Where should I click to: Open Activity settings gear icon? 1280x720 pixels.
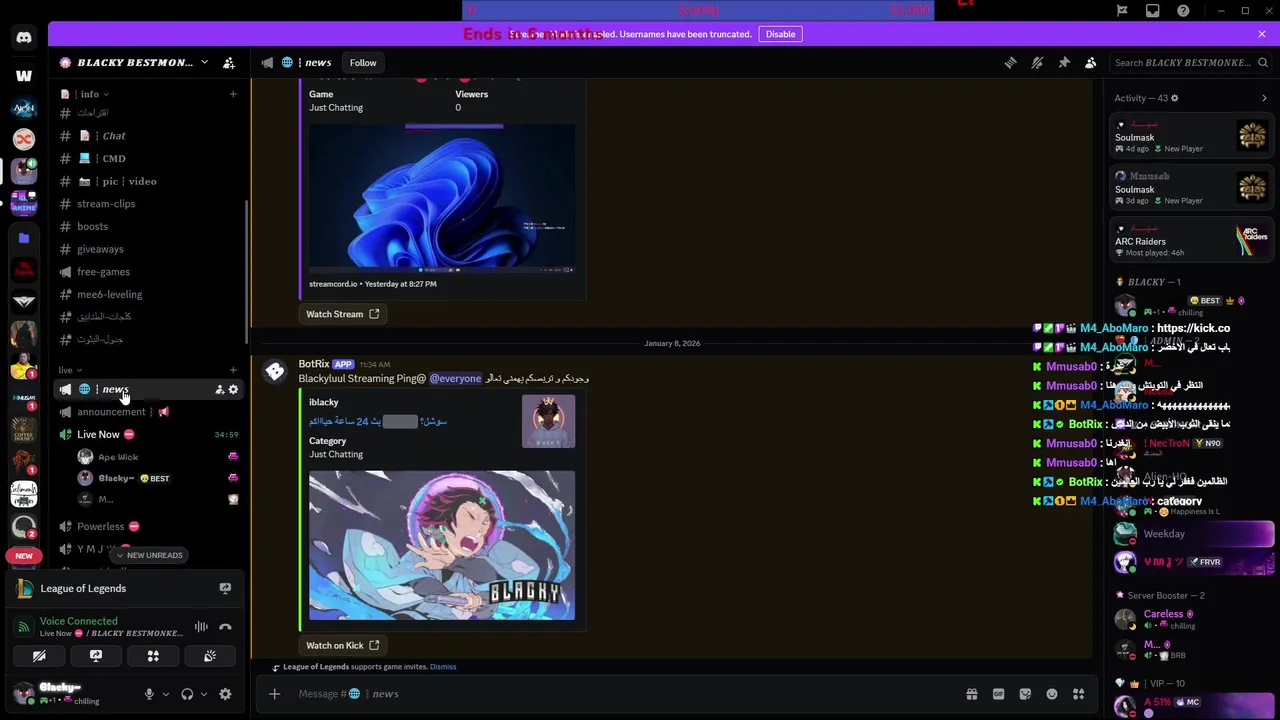[x=1174, y=98]
